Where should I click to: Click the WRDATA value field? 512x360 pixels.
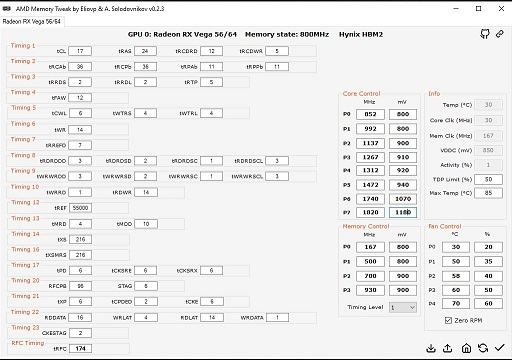[x=277, y=317]
